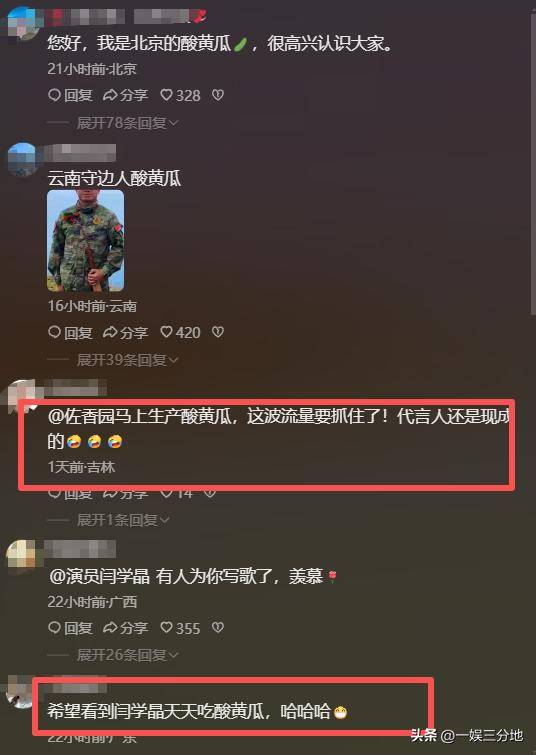Share the Guangxi comment about writing a song
Screen dimensions: 536x755
click(125, 628)
